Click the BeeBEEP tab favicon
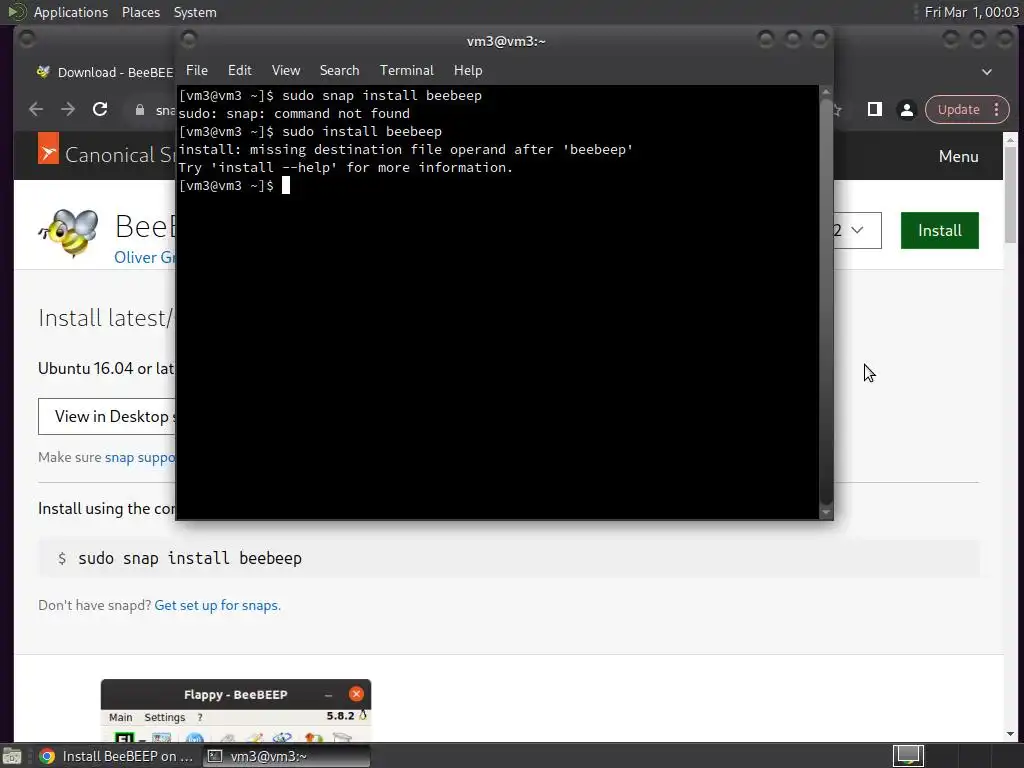 [44, 72]
